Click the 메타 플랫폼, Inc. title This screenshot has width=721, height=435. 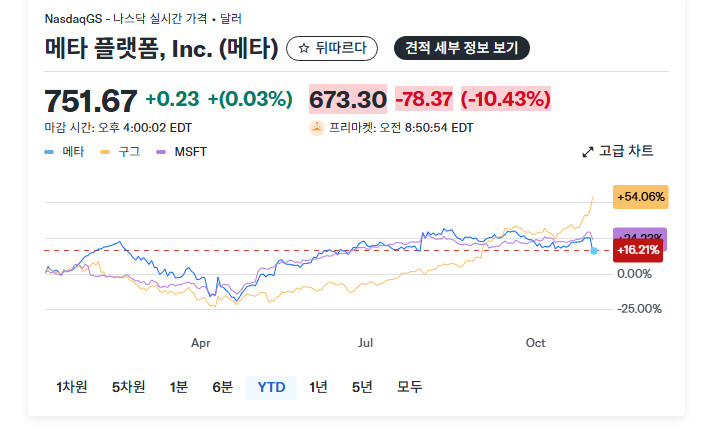click(162, 47)
